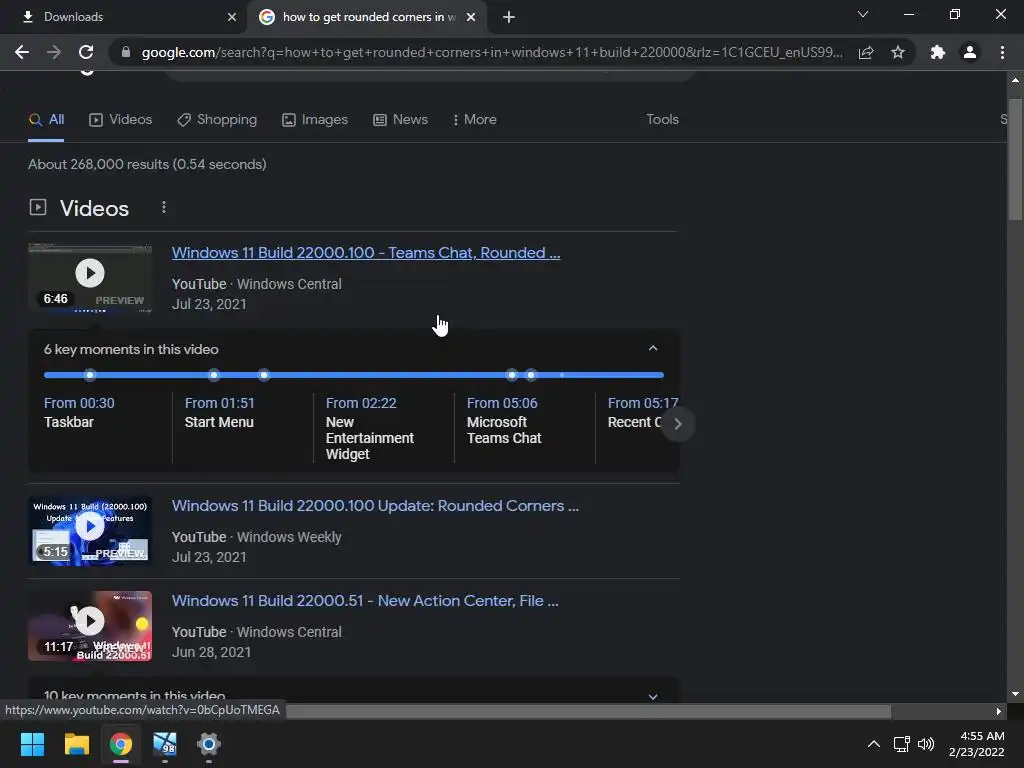Play the 5:15 Windows Weekly thumbnail
Screen dimensions: 1024x768
(x=90, y=531)
